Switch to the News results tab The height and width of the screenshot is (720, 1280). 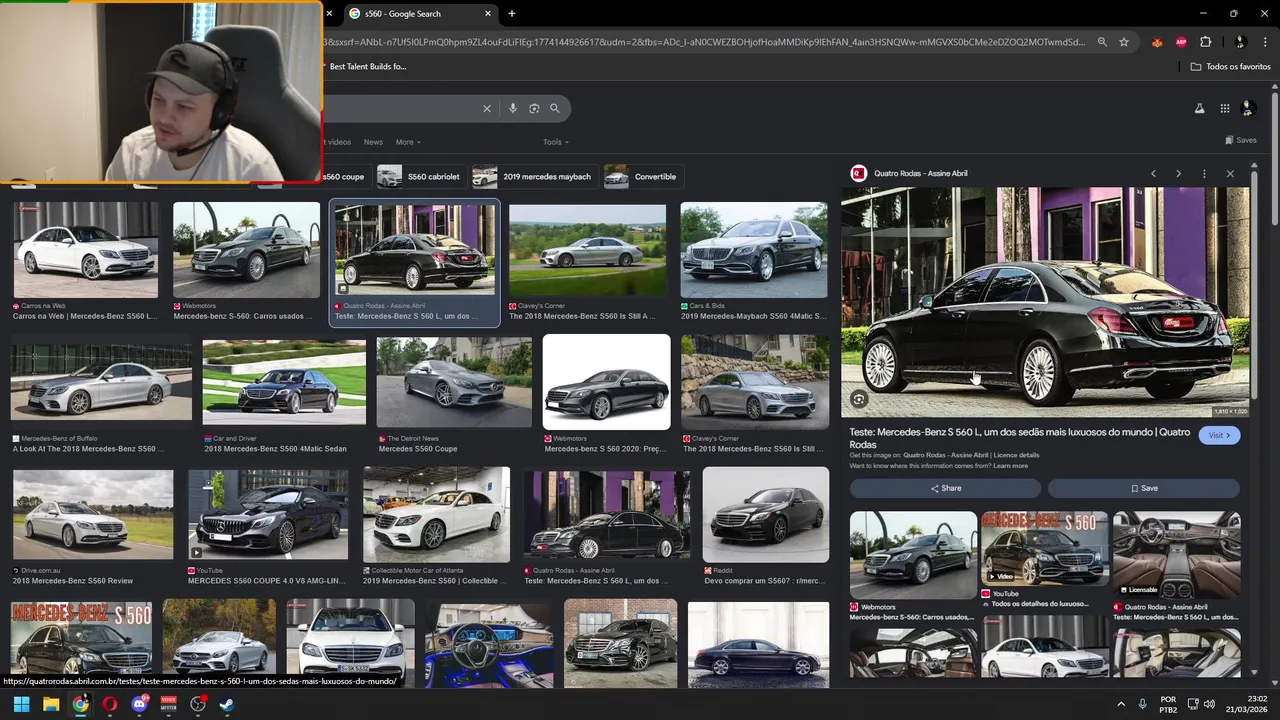373,142
